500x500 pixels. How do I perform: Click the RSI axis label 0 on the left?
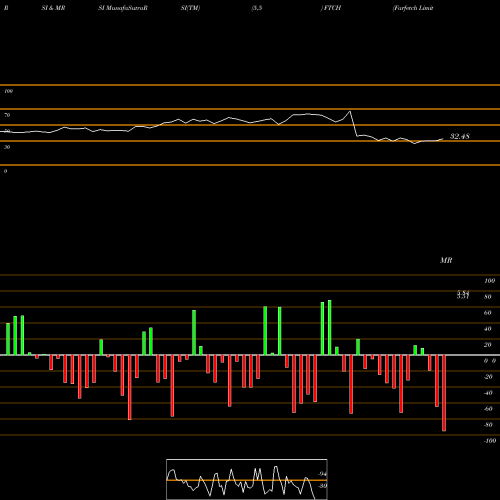tap(5, 171)
